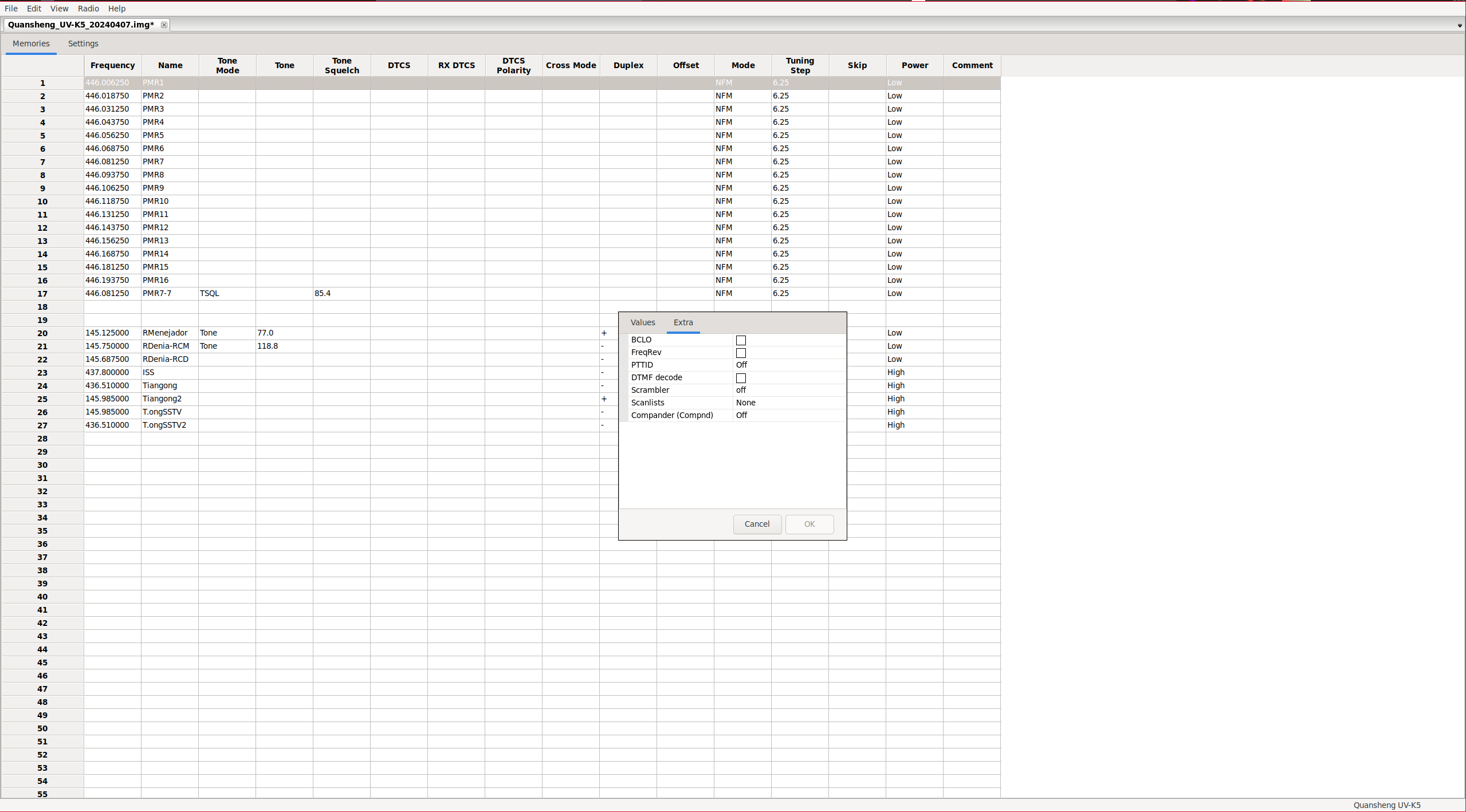Toggle the FreqRev checkbox
The width and height of the screenshot is (1466, 812).
point(741,353)
